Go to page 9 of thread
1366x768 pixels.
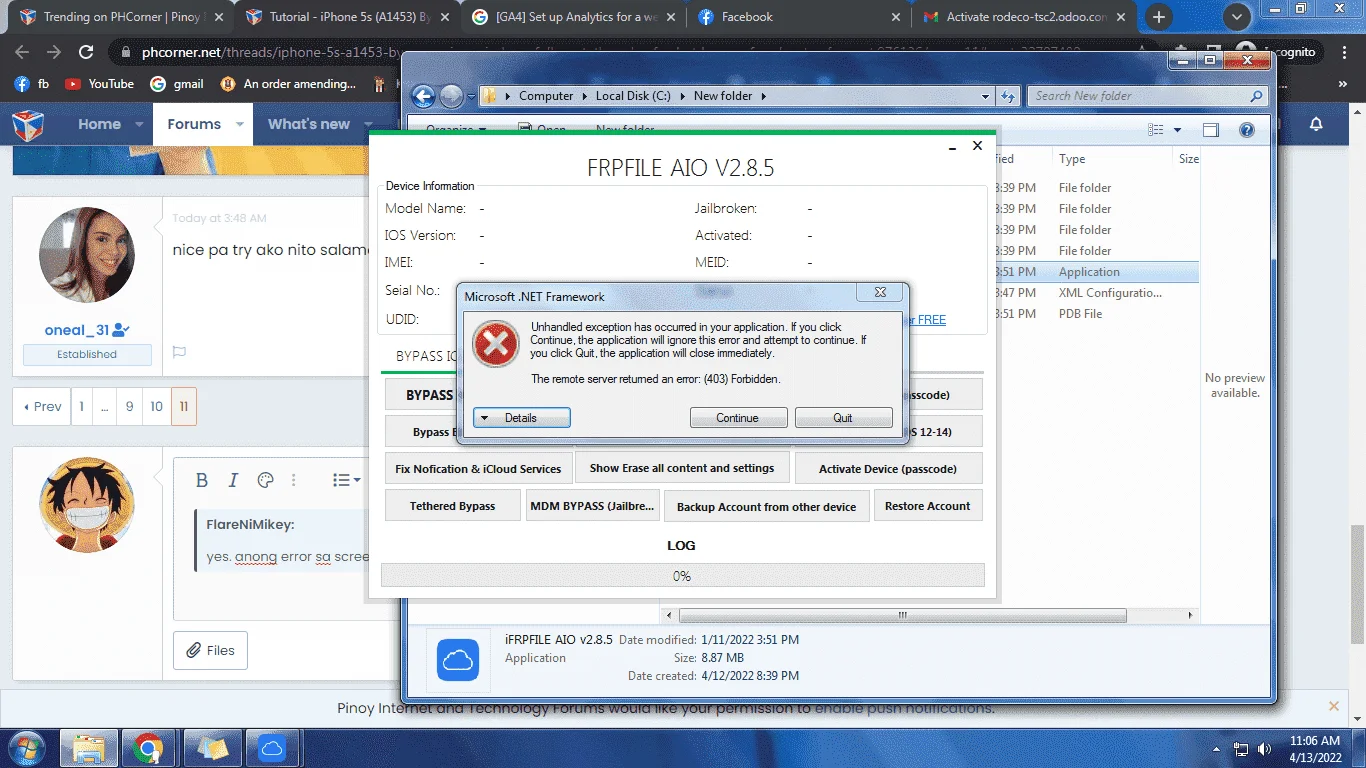[129, 406]
